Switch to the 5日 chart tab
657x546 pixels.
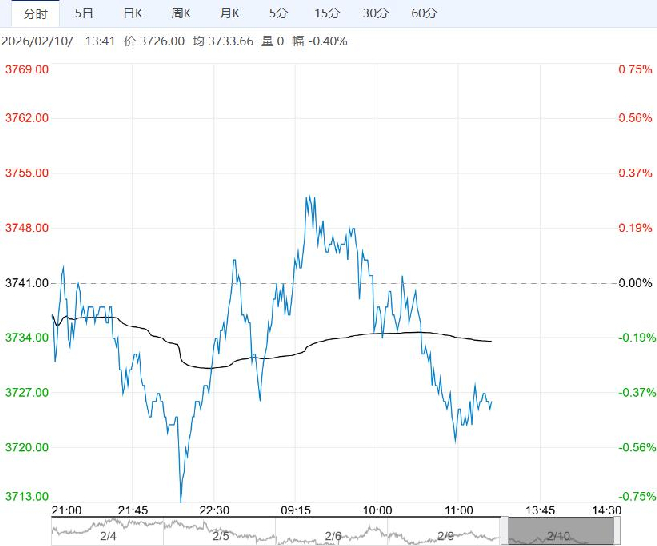pyautogui.click(x=85, y=13)
